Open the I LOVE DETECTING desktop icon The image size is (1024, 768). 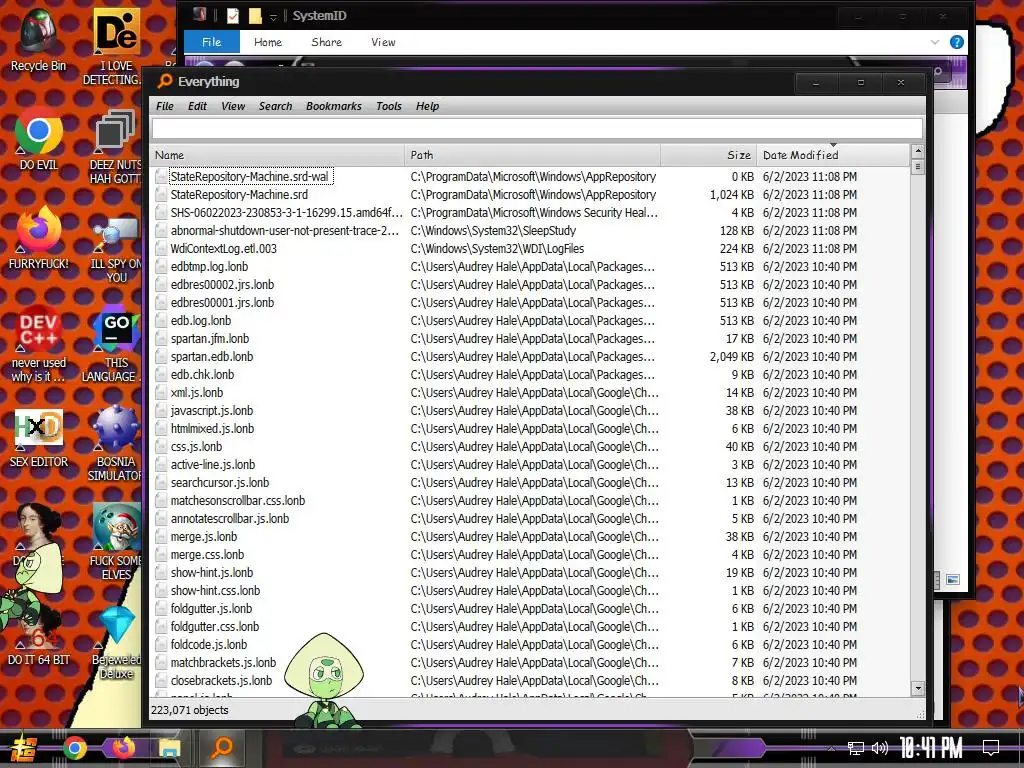(115, 46)
